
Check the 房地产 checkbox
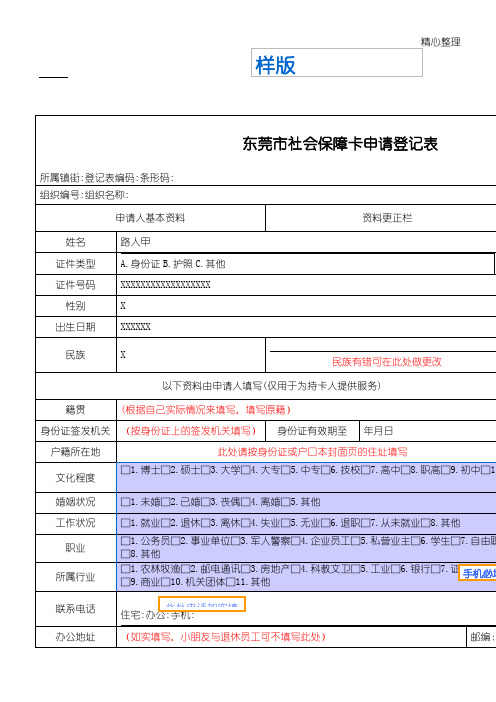point(245,569)
